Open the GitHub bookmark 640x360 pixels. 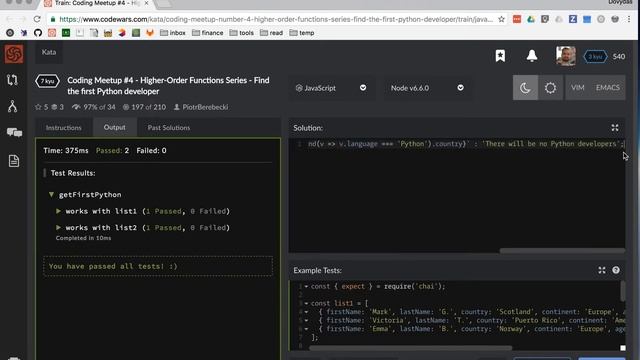(38, 33)
